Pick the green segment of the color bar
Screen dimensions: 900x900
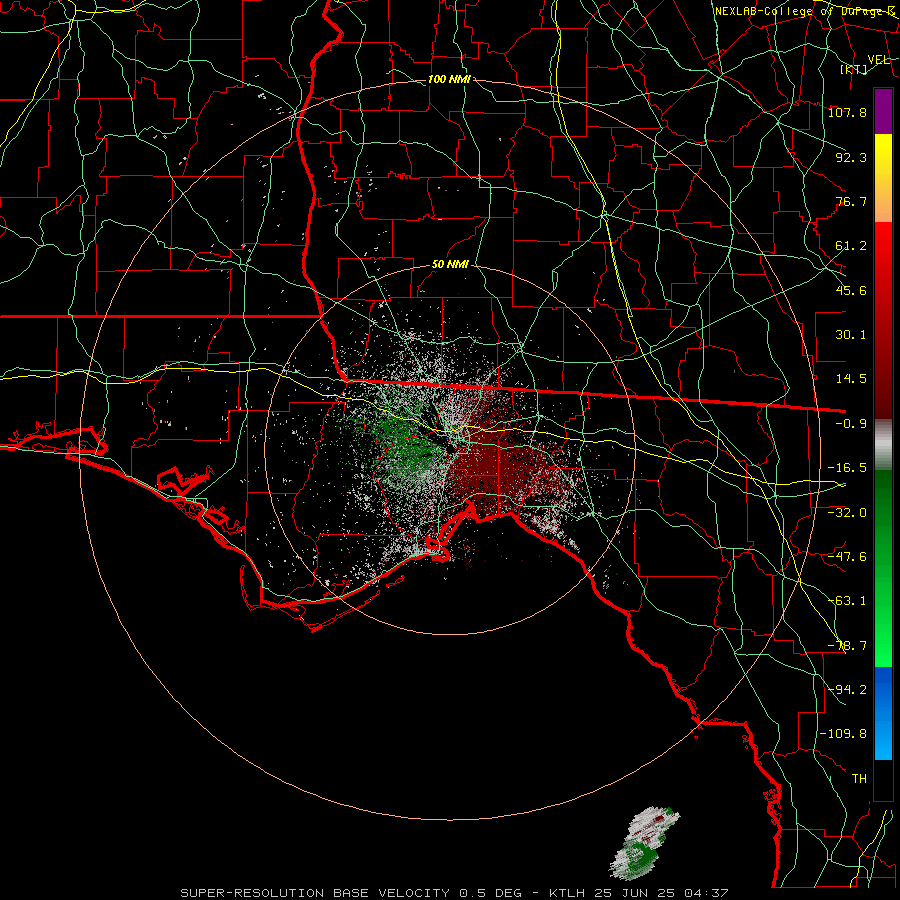pos(883,568)
